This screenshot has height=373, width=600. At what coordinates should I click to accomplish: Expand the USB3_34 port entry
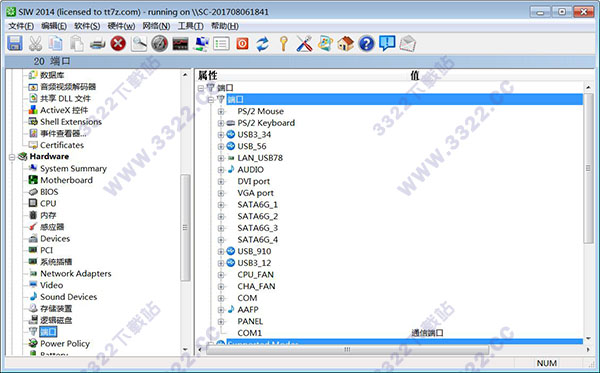(x=221, y=135)
